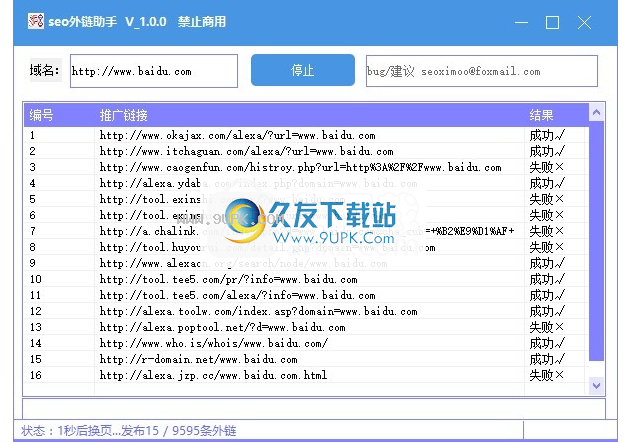Click the bug/建议 email field

coord(481,71)
